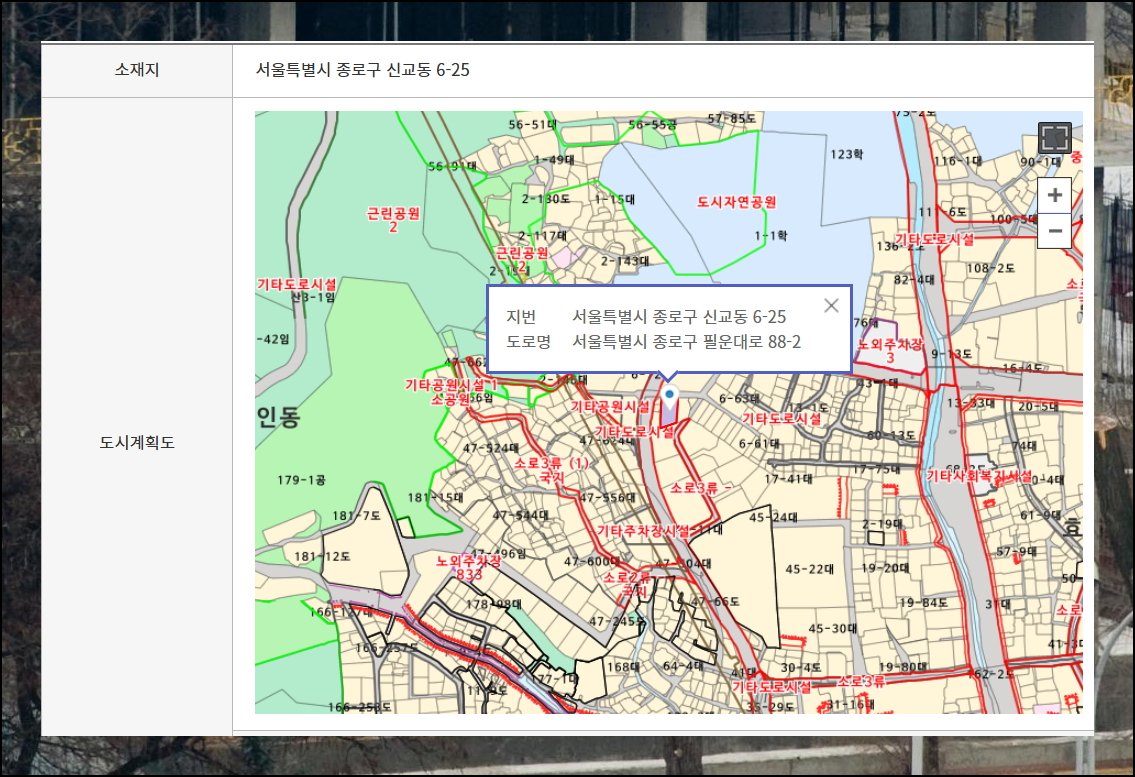Click parcel label 19-20대

click(885, 568)
